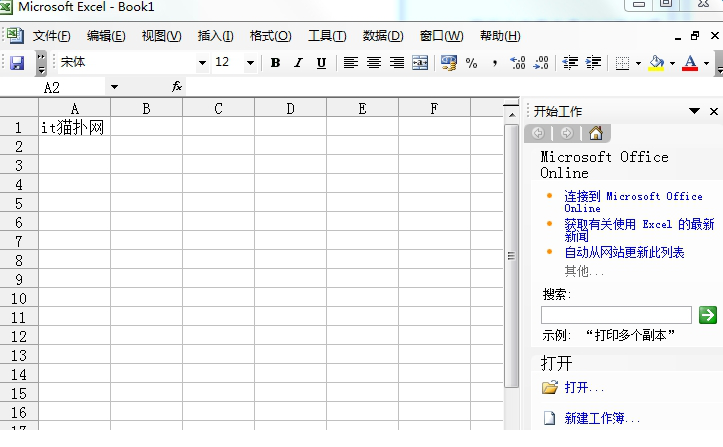723x447 pixels.
Task: Open the 工具(T) menu
Action: (x=327, y=36)
